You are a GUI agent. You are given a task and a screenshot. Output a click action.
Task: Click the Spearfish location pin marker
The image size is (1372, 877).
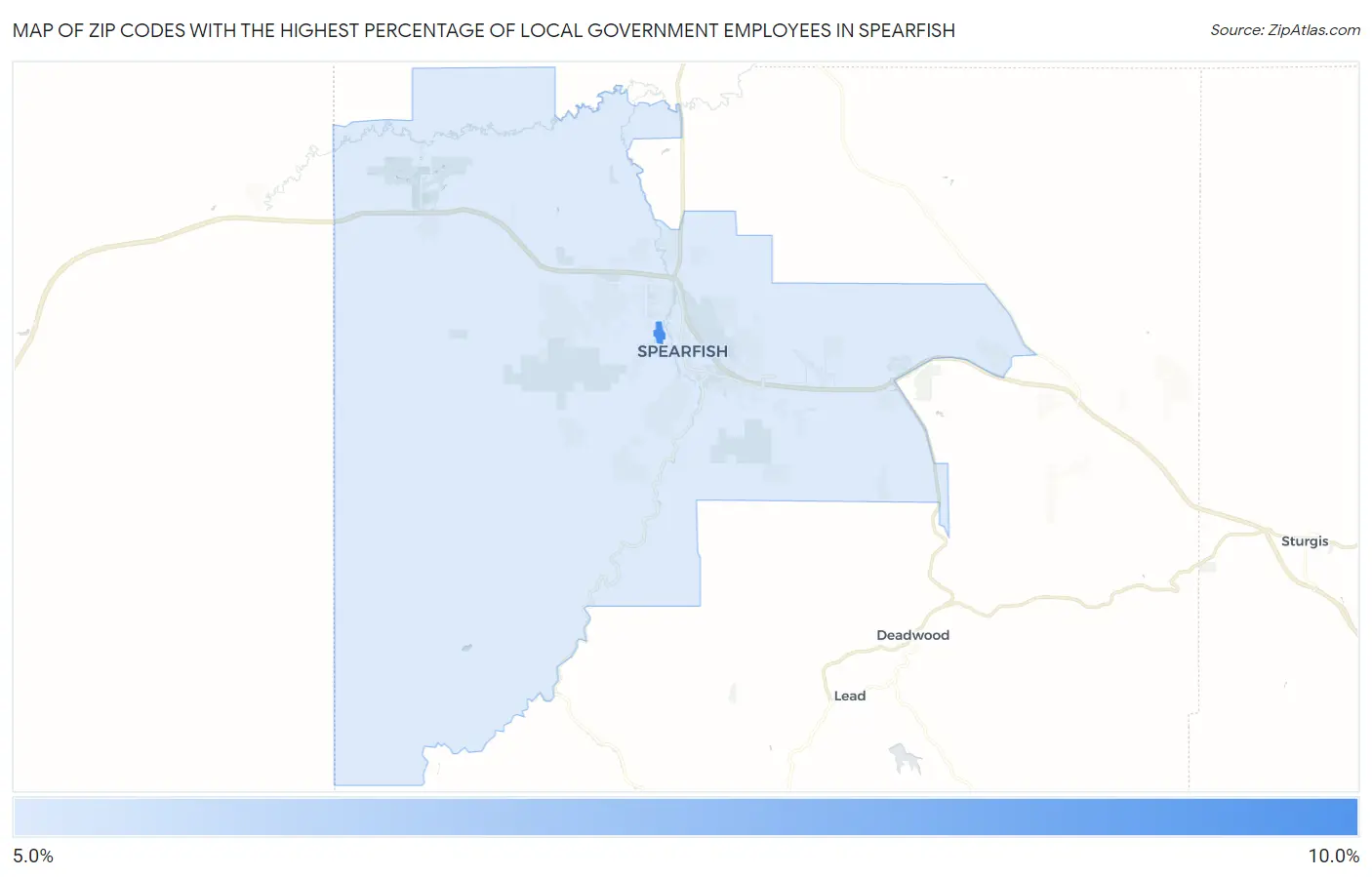tap(659, 332)
